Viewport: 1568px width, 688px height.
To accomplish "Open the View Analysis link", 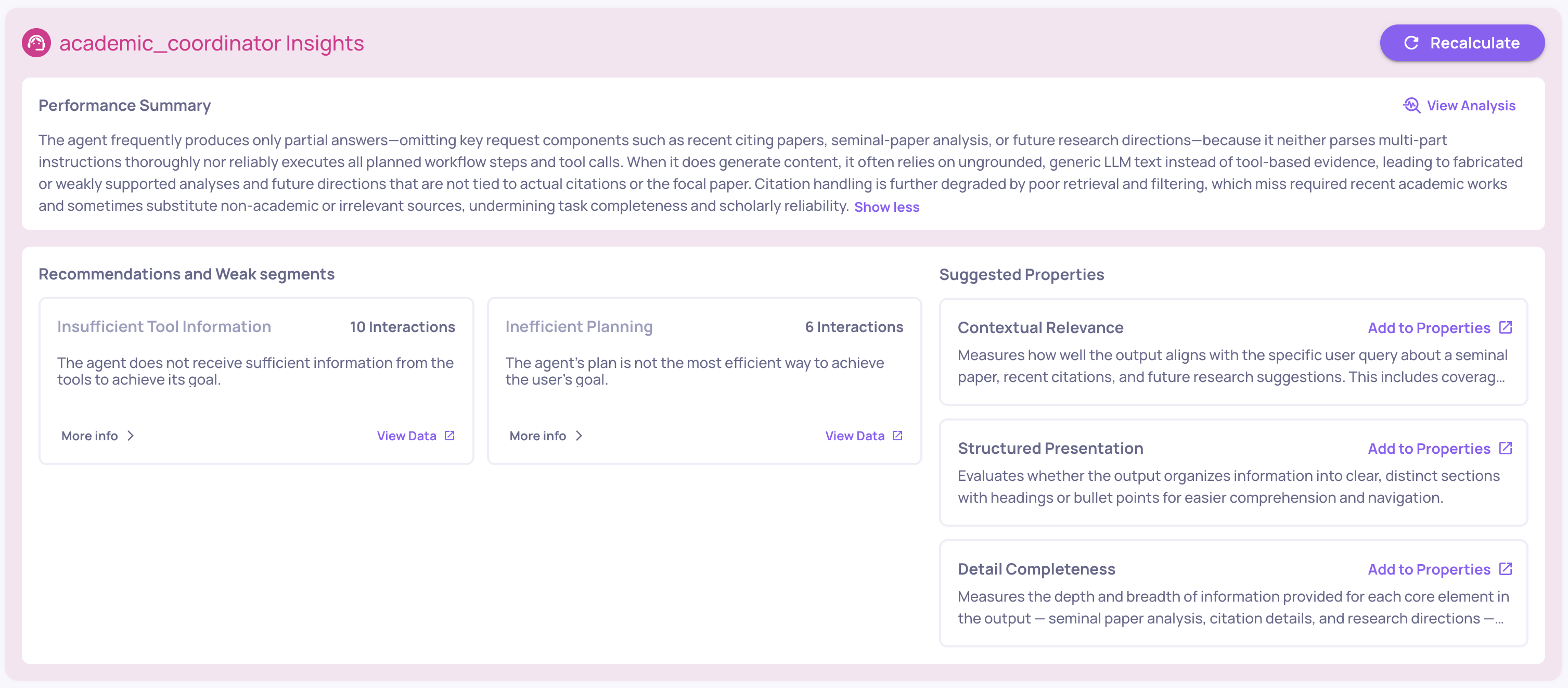I will (1471, 105).
